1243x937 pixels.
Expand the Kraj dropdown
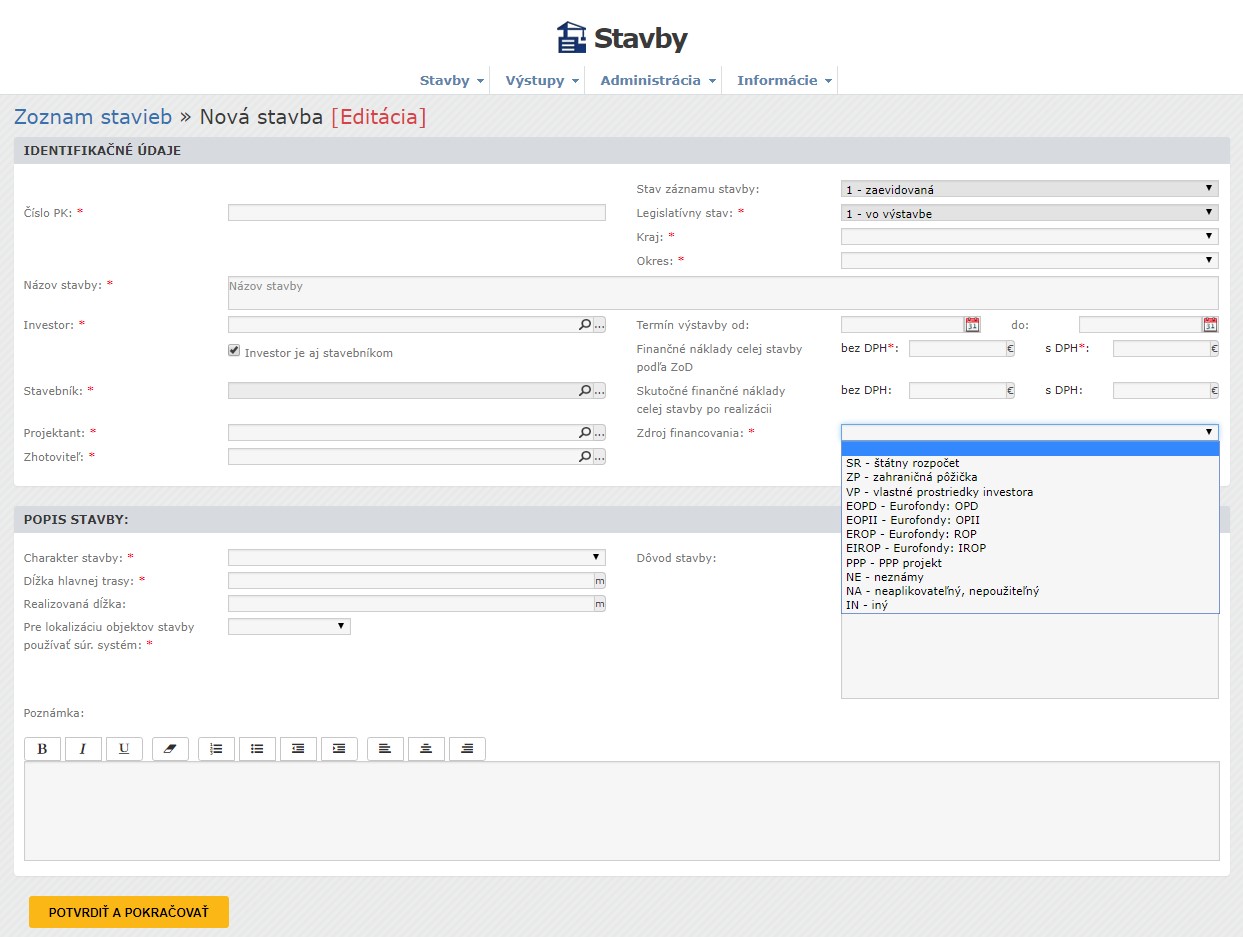click(x=1029, y=237)
